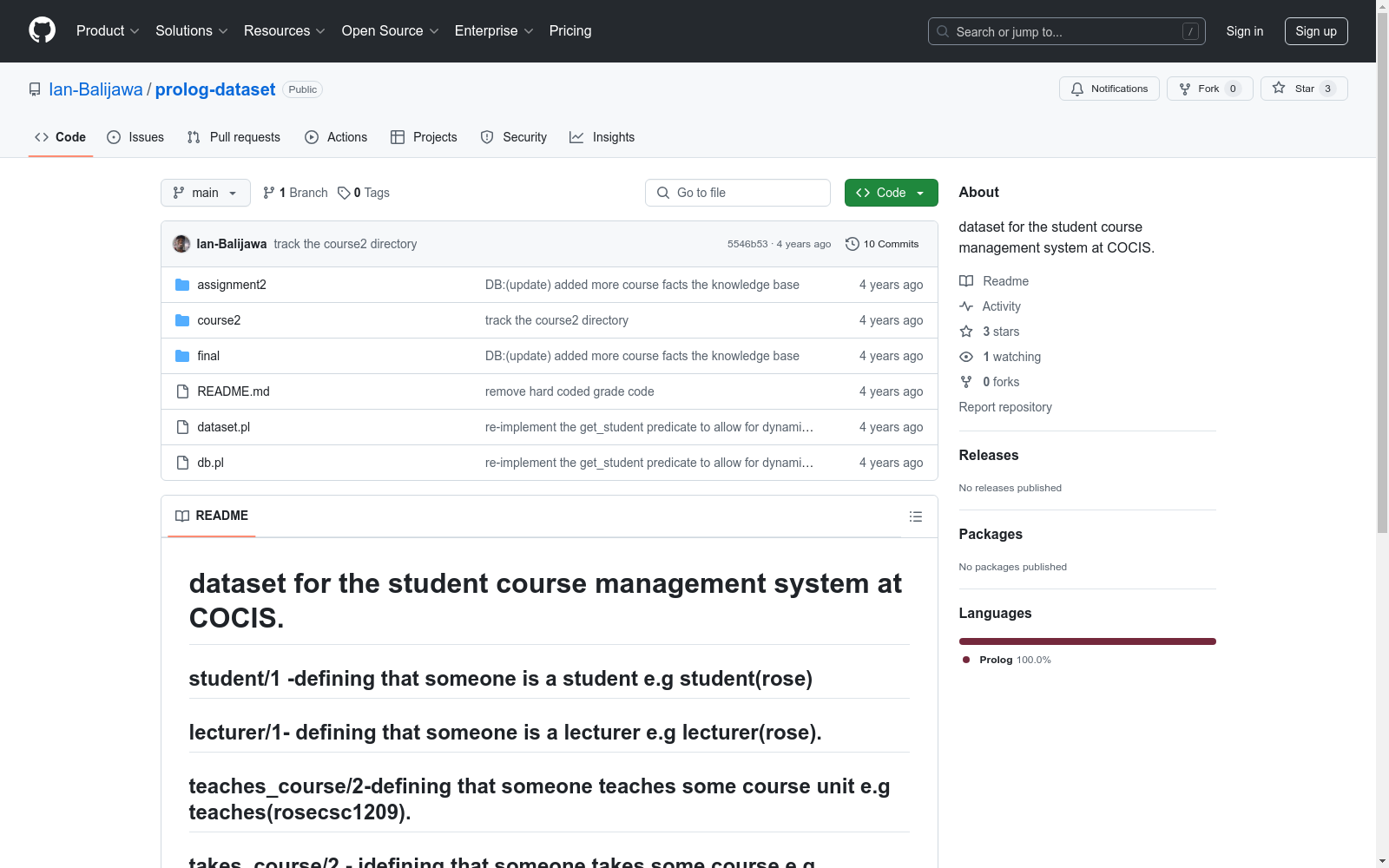
Task: Open the green Code dropdown button
Action: (x=891, y=193)
